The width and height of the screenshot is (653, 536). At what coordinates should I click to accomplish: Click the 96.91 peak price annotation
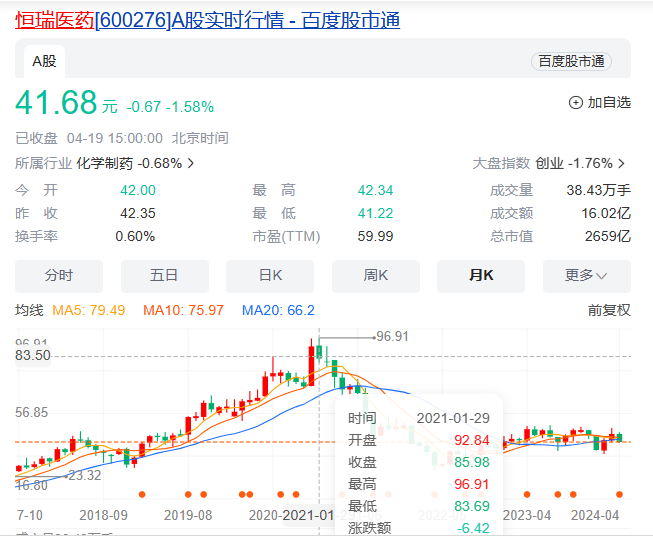pyautogui.click(x=392, y=337)
